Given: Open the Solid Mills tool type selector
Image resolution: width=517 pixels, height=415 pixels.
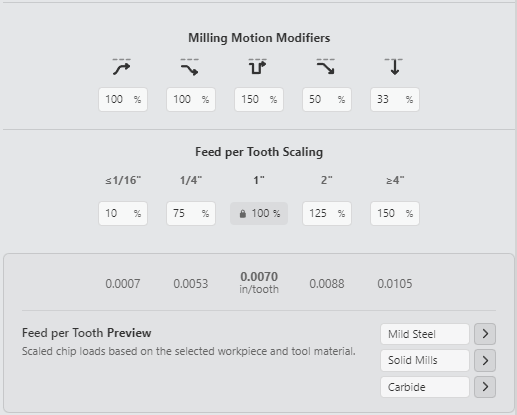Looking at the screenshot, I should [x=425, y=360].
